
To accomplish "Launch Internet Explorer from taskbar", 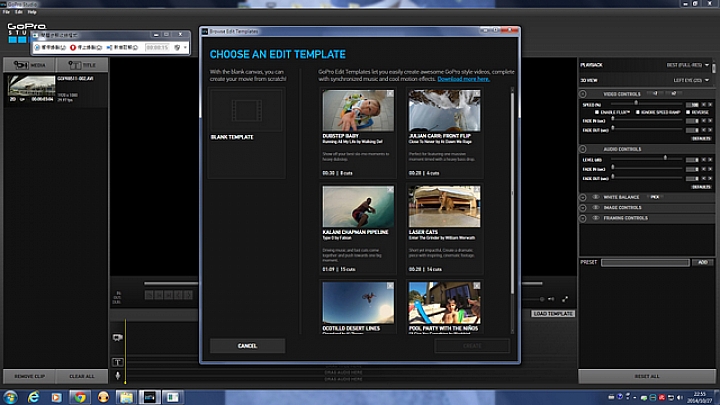I will (34, 397).
